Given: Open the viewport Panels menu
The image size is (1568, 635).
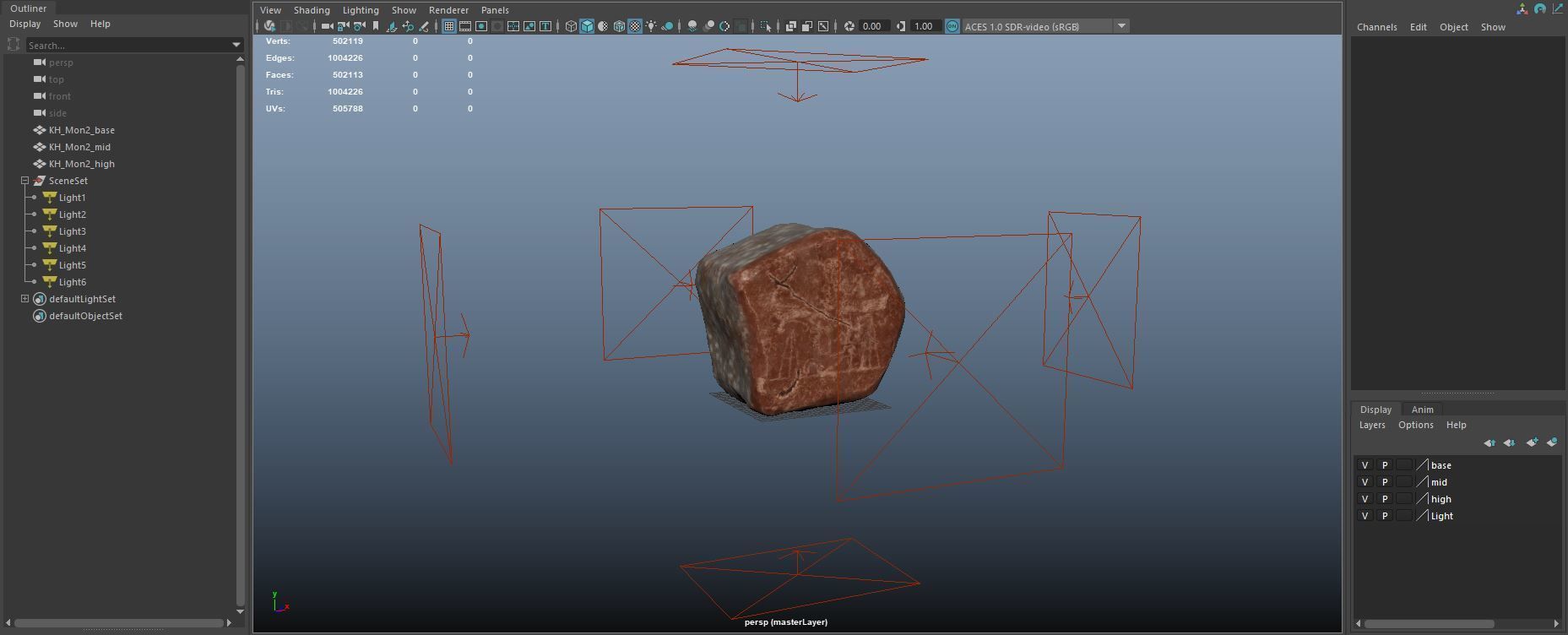Looking at the screenshot, I should (495, 10).
